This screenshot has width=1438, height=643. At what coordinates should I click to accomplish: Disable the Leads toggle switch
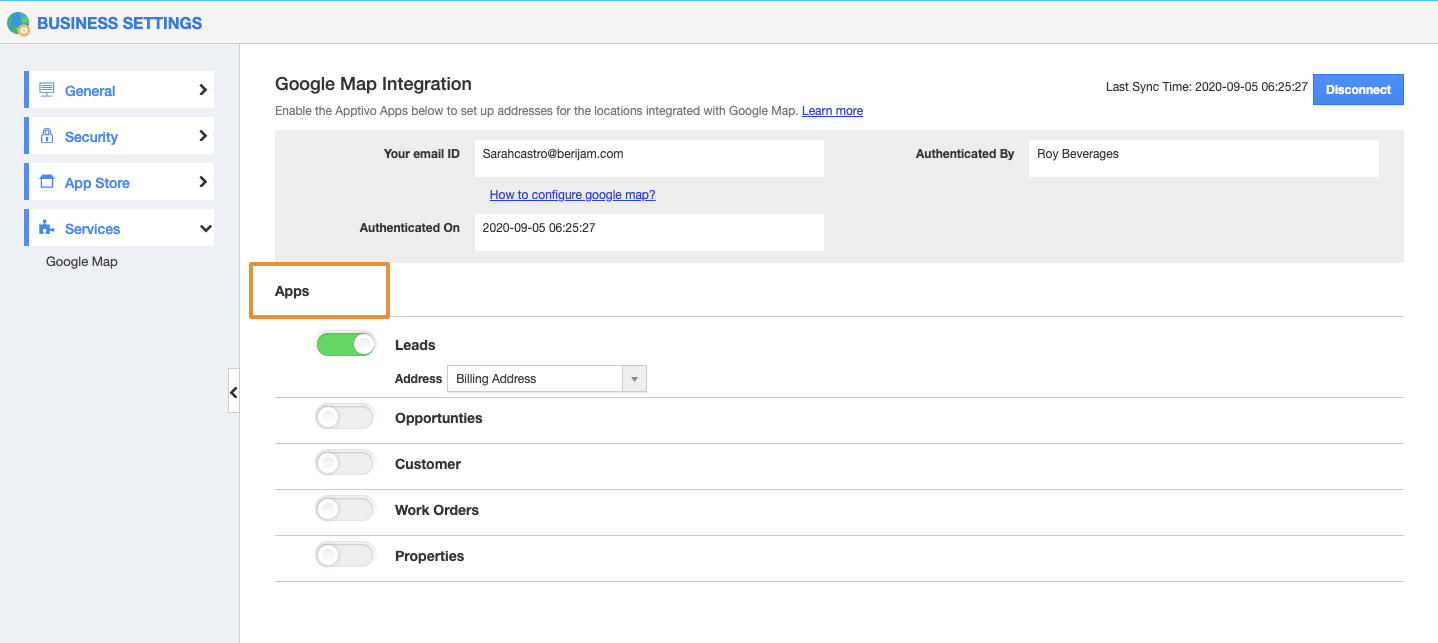(346, 345)
